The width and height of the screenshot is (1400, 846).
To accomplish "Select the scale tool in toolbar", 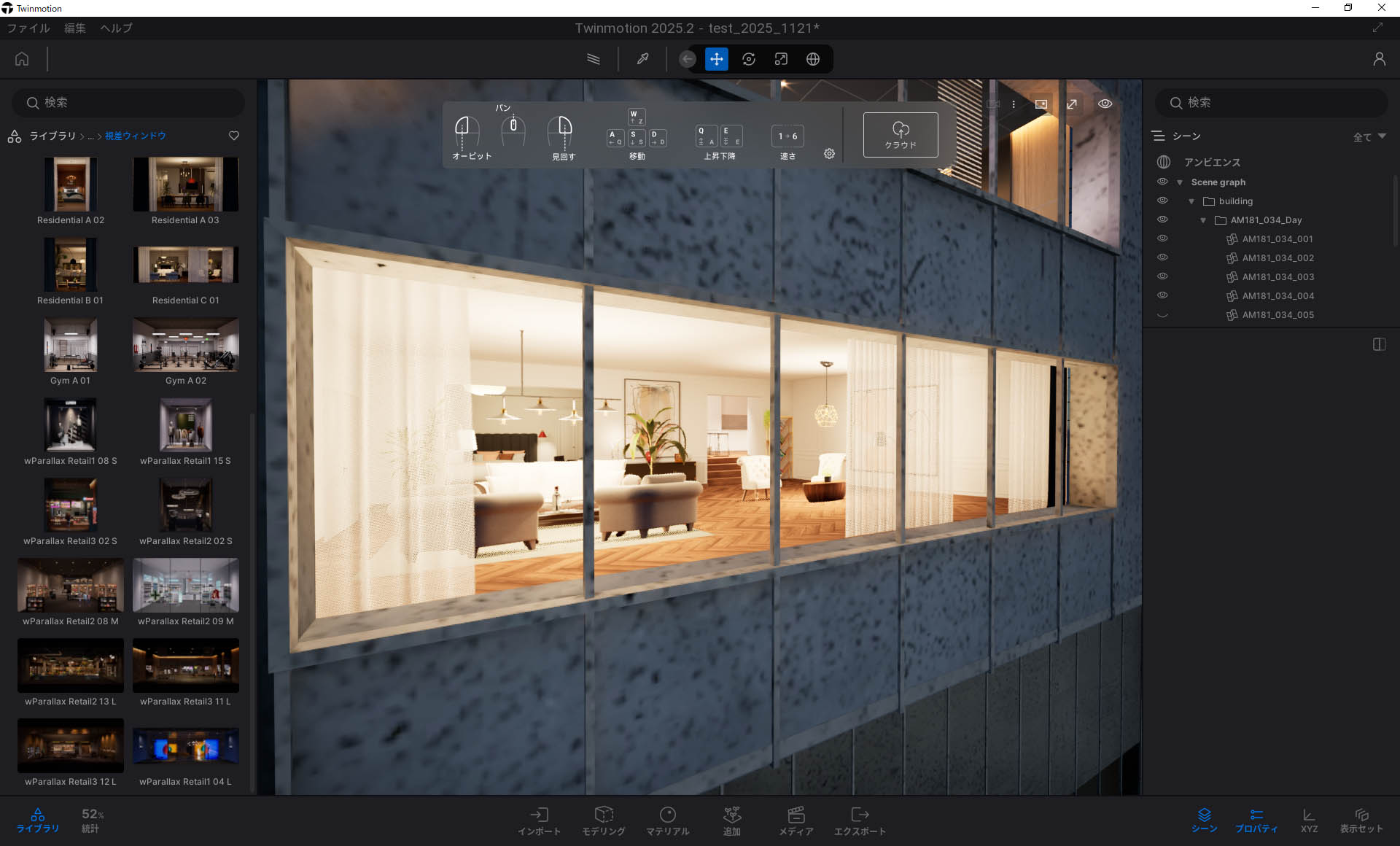I will coord(781,59).
